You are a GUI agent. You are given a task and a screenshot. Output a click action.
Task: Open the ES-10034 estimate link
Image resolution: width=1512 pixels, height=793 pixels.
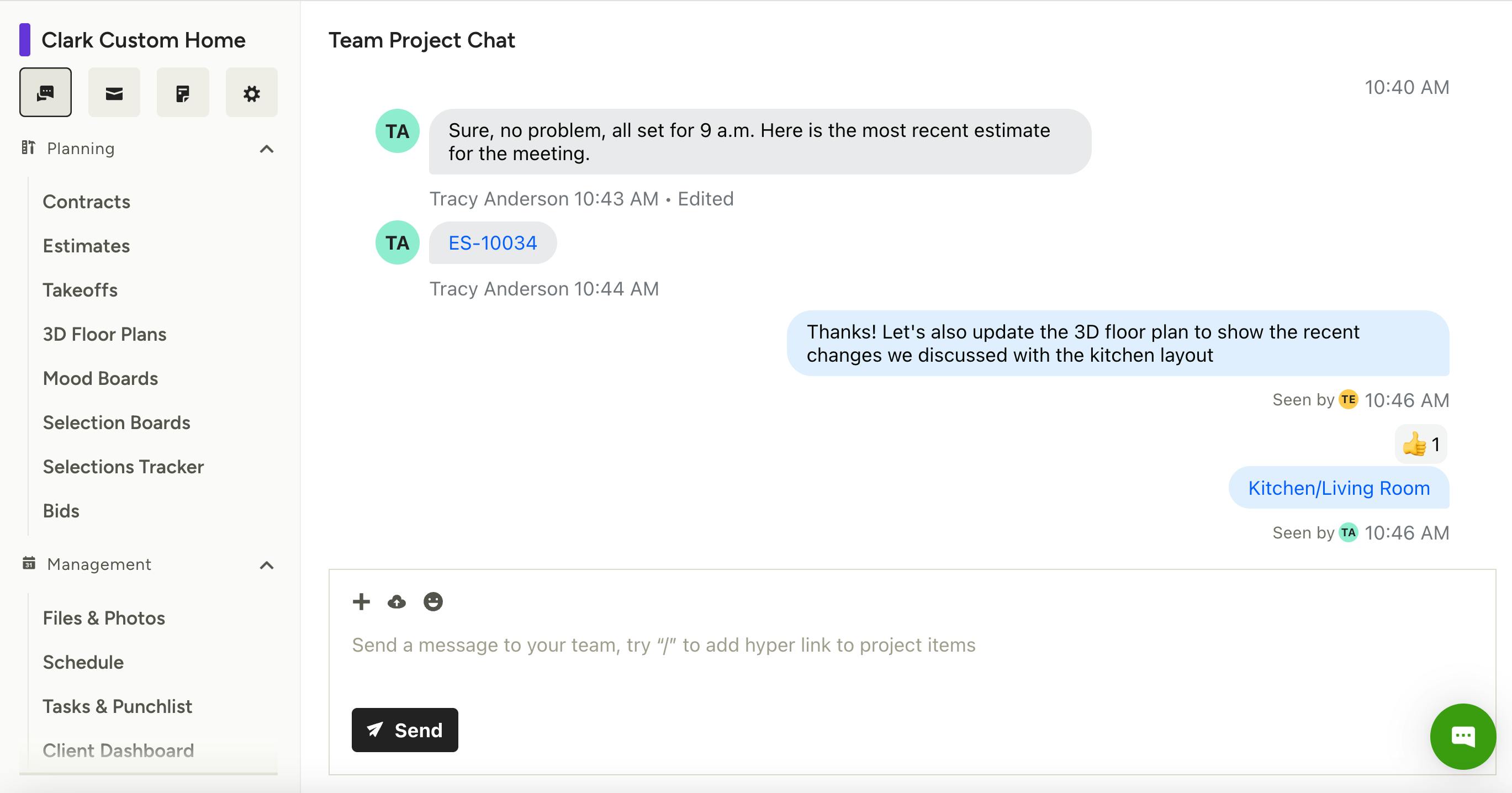coord(493,243)
